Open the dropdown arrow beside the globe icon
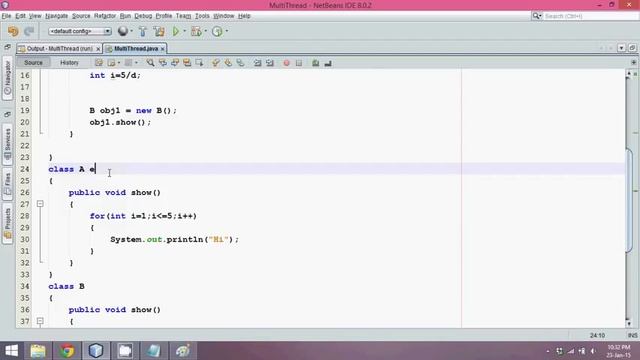Screen dimensions: 640x360 (x=131, y=31)
